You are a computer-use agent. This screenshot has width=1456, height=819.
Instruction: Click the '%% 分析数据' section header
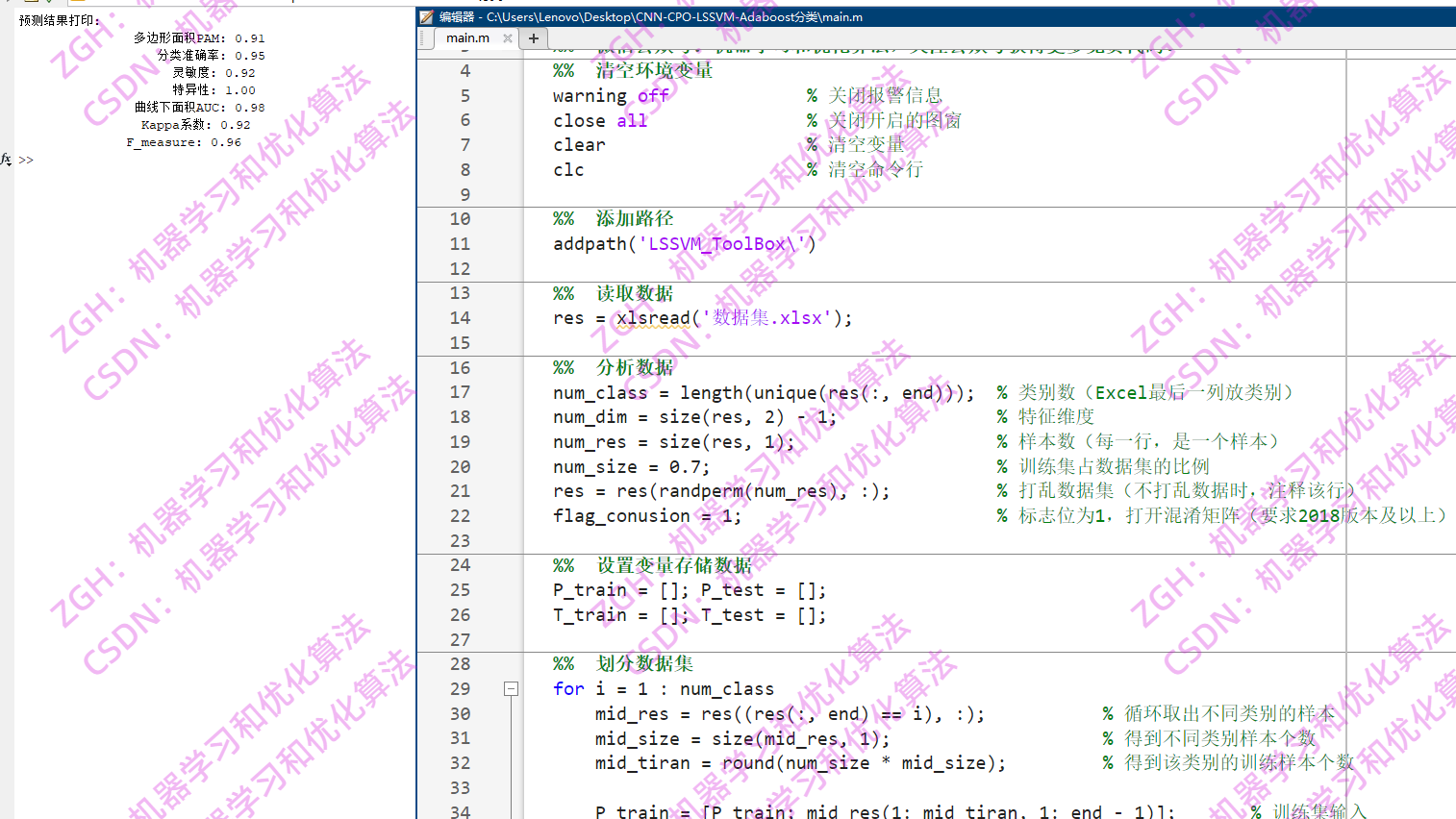coord(614,367)
